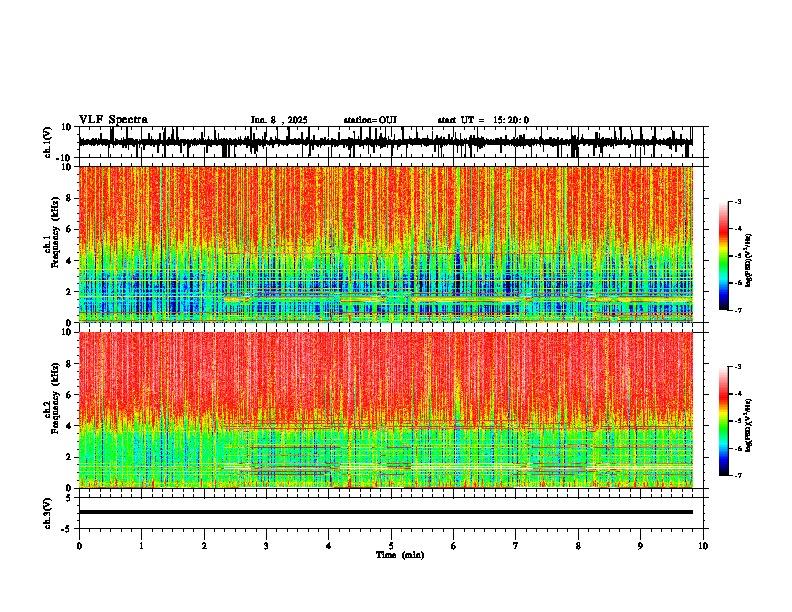Select the "start UT = 15:20:0" text
792x612 pixels.
click(x=483, y=120)
